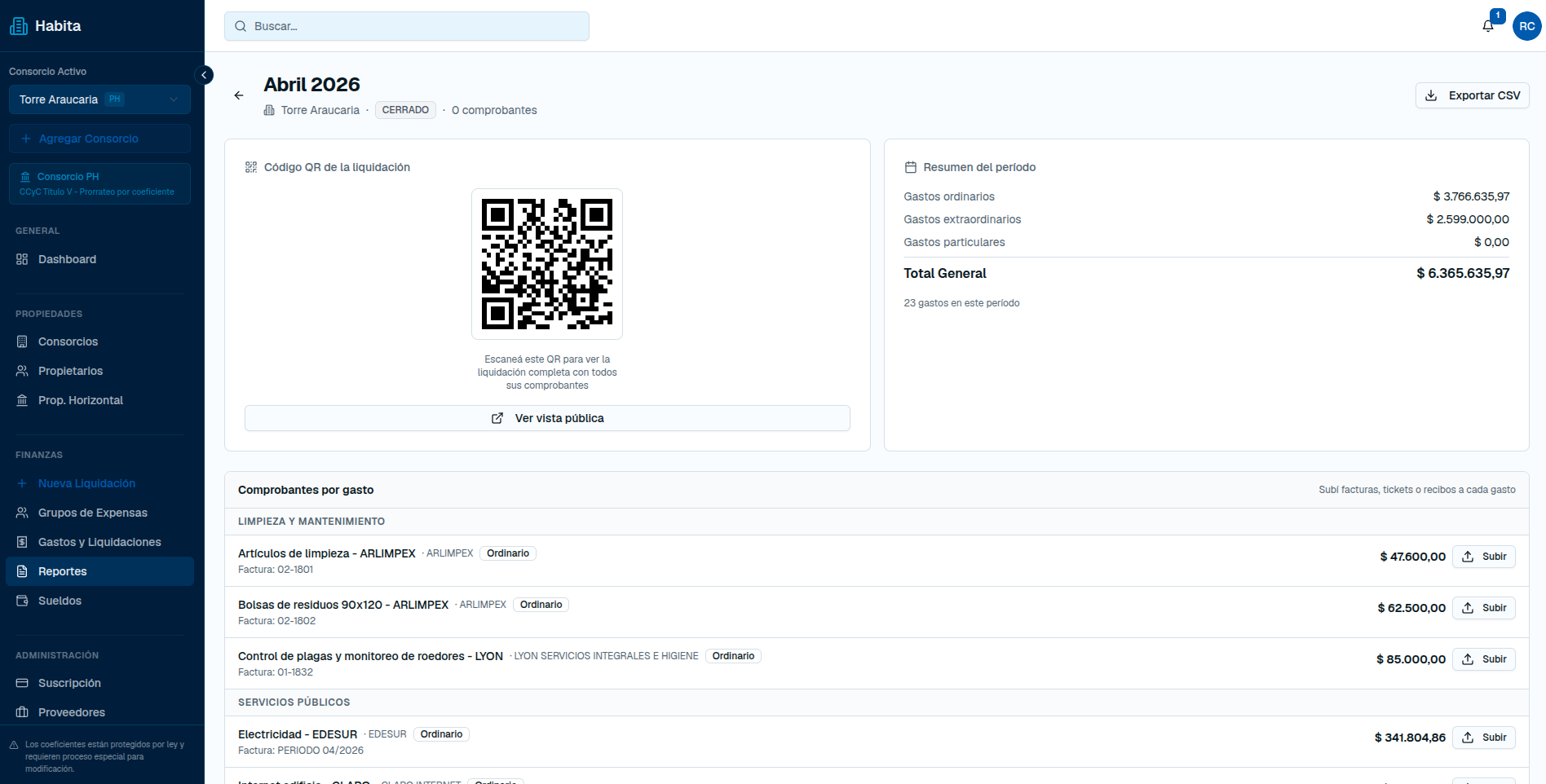Focus the Buscar search field
This screenshot has width=1546, height=784.
(407, 26)
